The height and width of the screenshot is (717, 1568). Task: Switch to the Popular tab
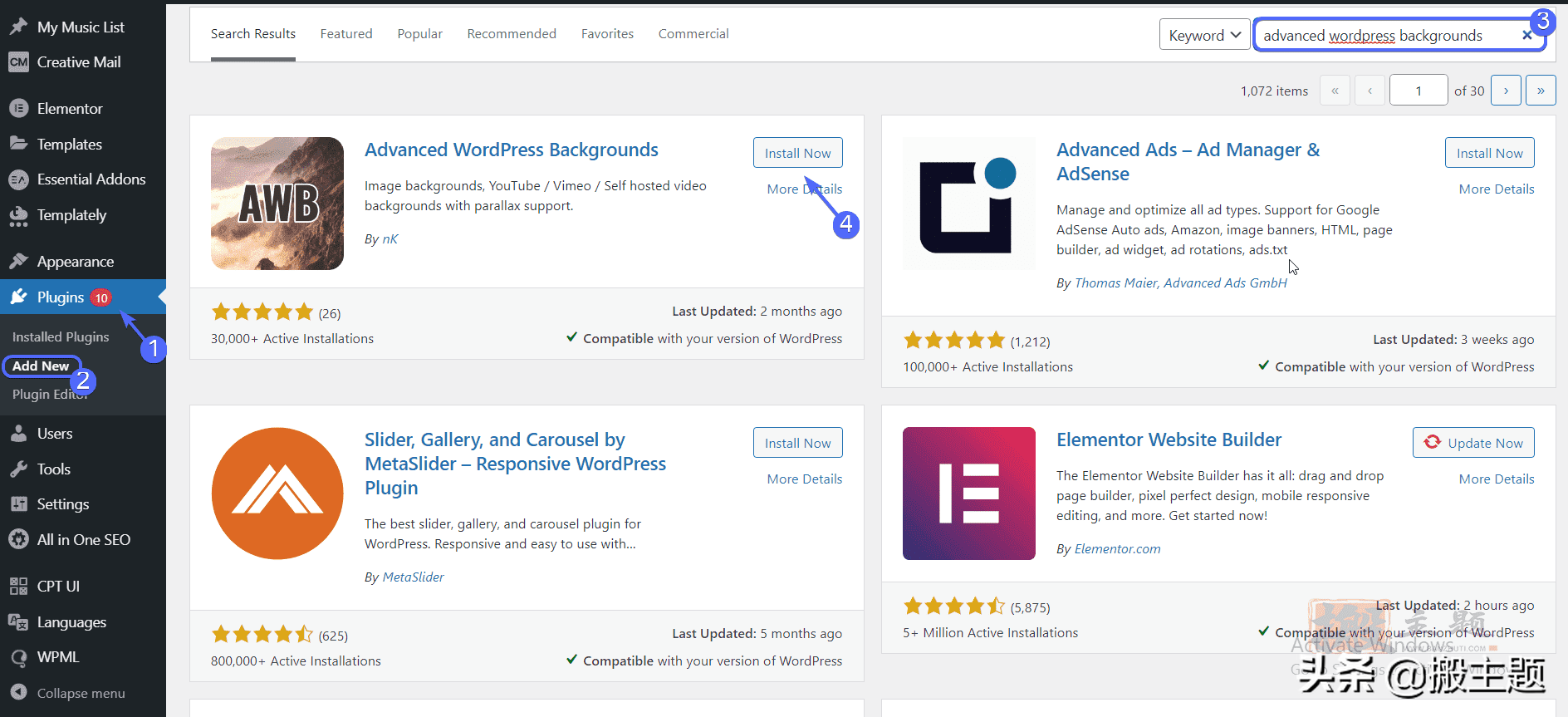pyautogui.click(x=420, y=34)
